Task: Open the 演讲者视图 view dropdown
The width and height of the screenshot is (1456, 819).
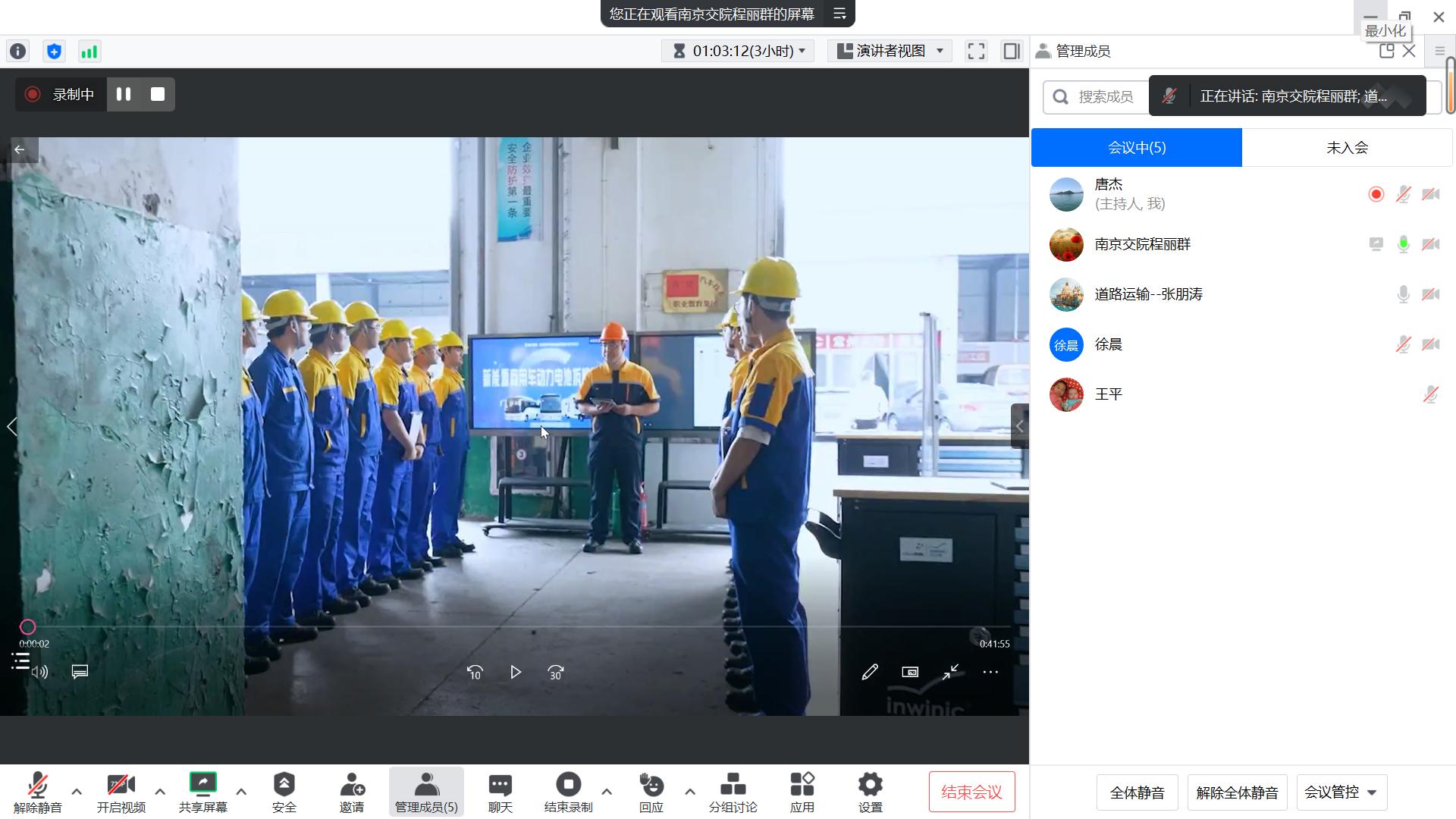Action: tap(891, 52)
